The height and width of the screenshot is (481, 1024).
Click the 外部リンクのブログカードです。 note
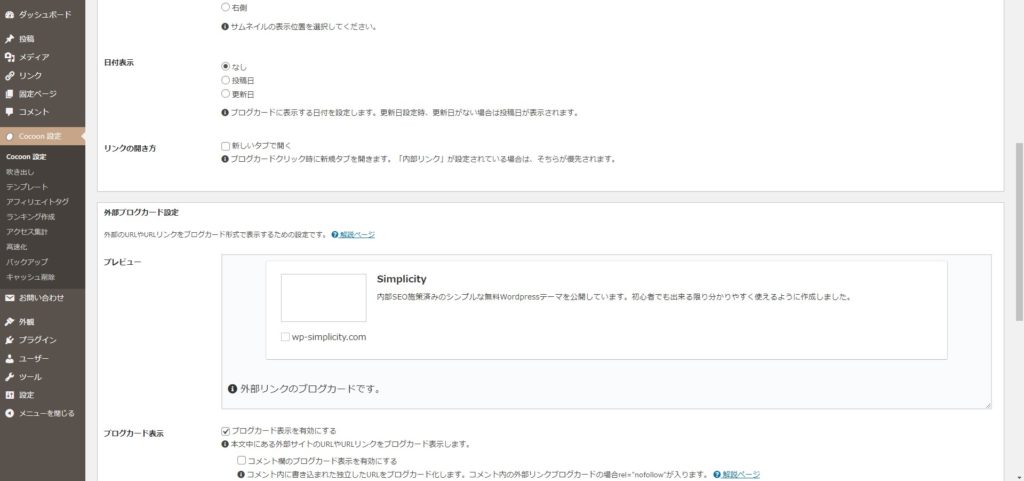304,389
